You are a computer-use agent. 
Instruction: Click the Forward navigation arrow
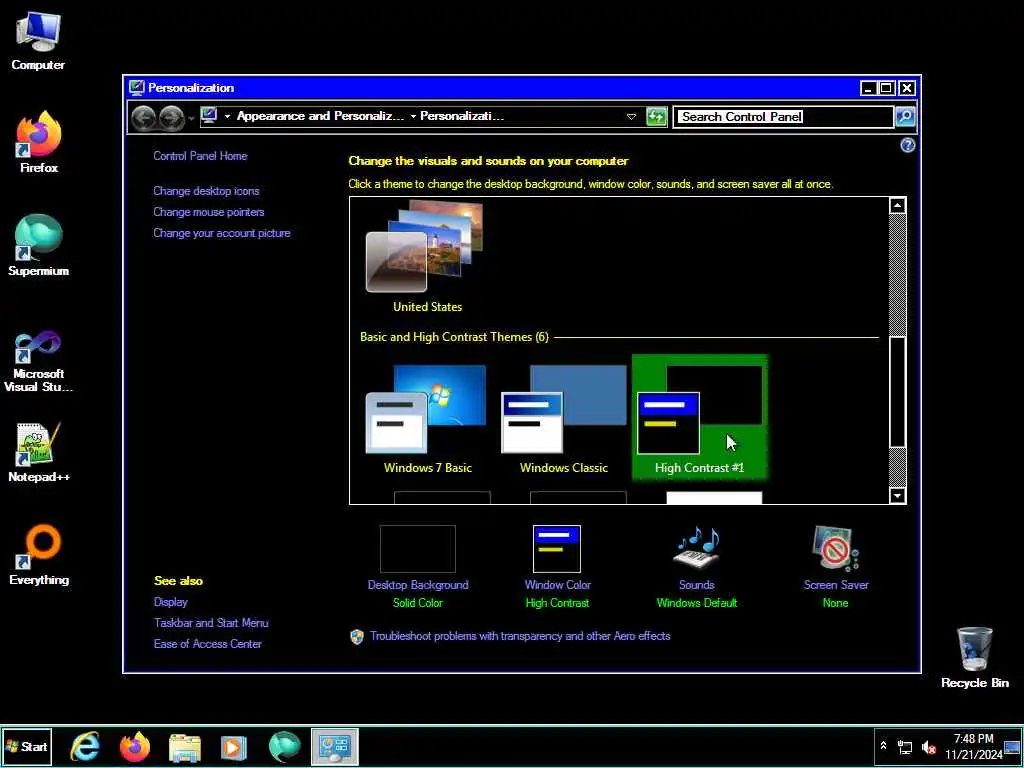pyautogui.click(x=172, y=118)
